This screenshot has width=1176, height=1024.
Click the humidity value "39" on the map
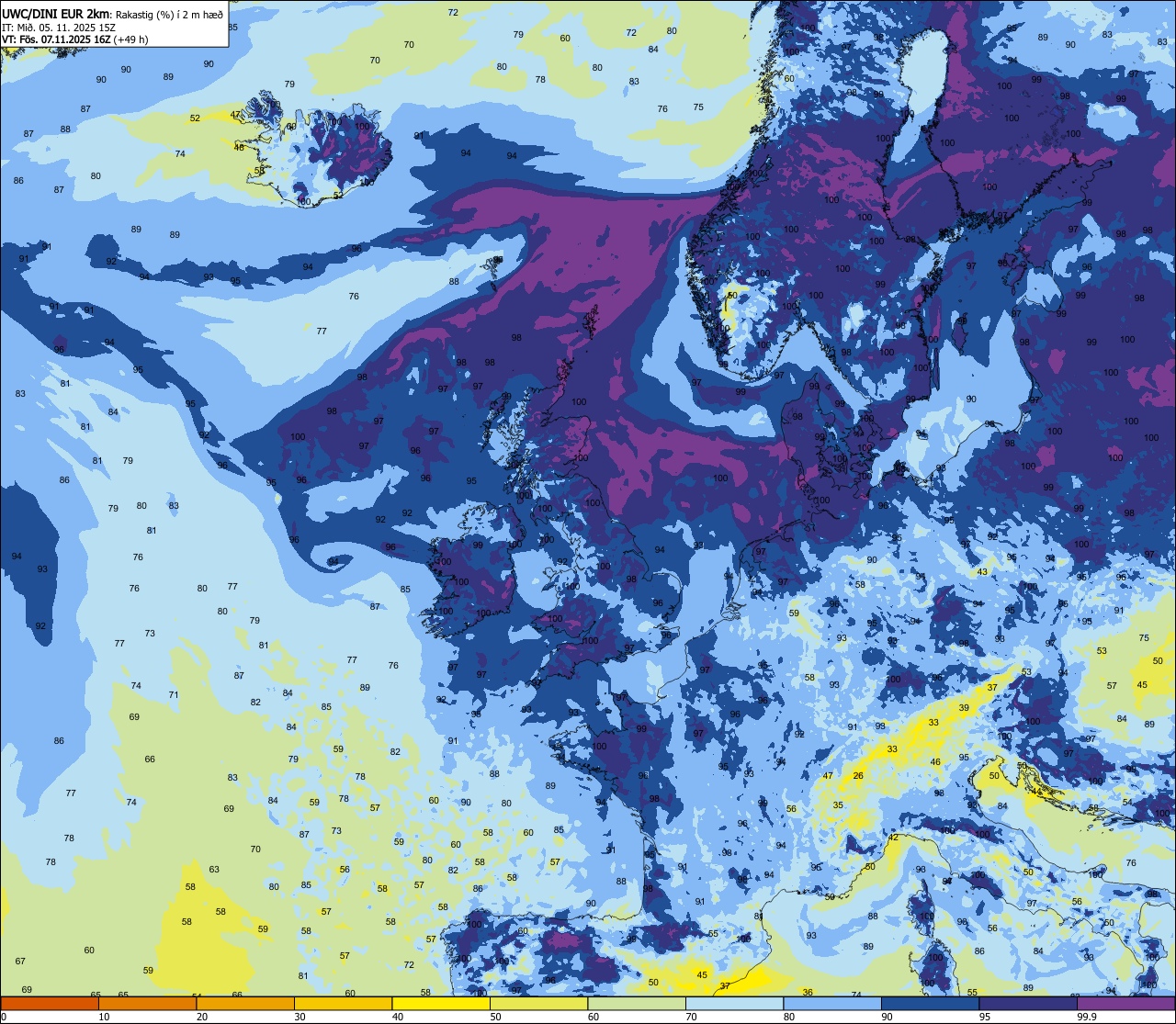[964, 708]
